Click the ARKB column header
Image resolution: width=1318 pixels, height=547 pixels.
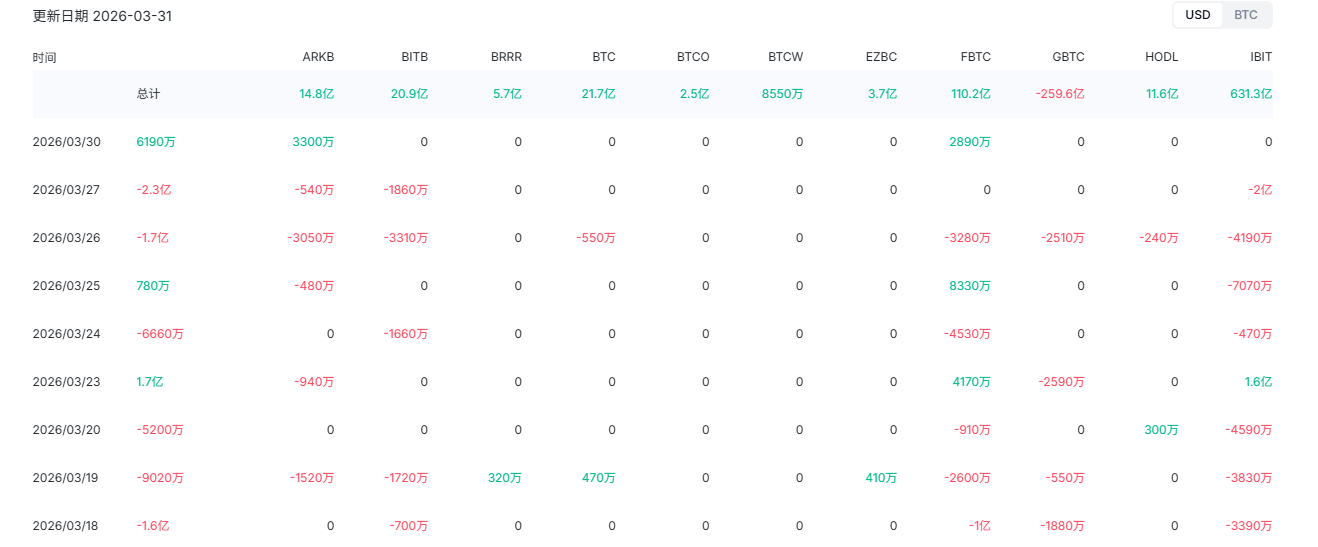pos(318,57)
